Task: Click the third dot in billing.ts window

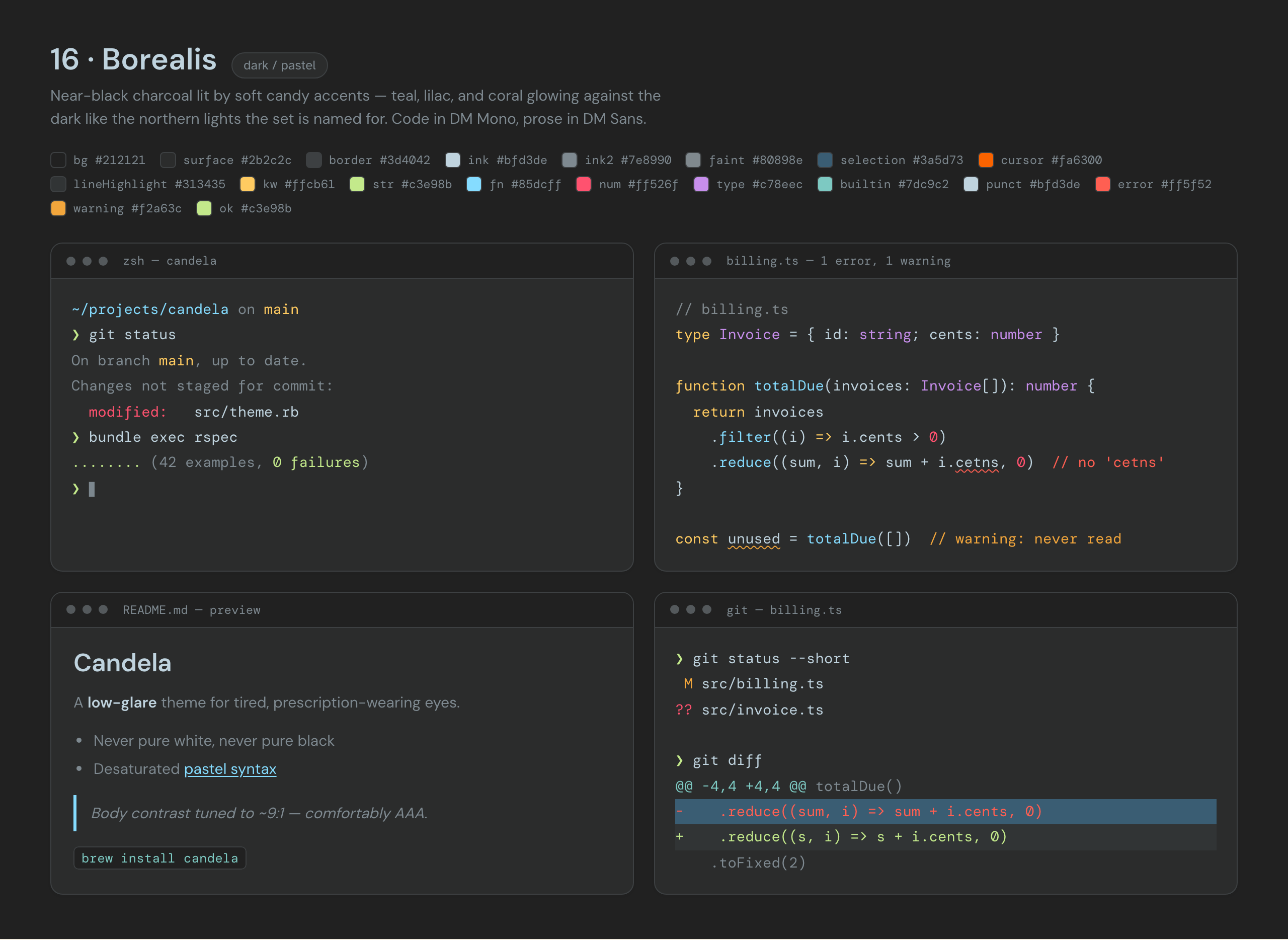Action: point(706,261)
